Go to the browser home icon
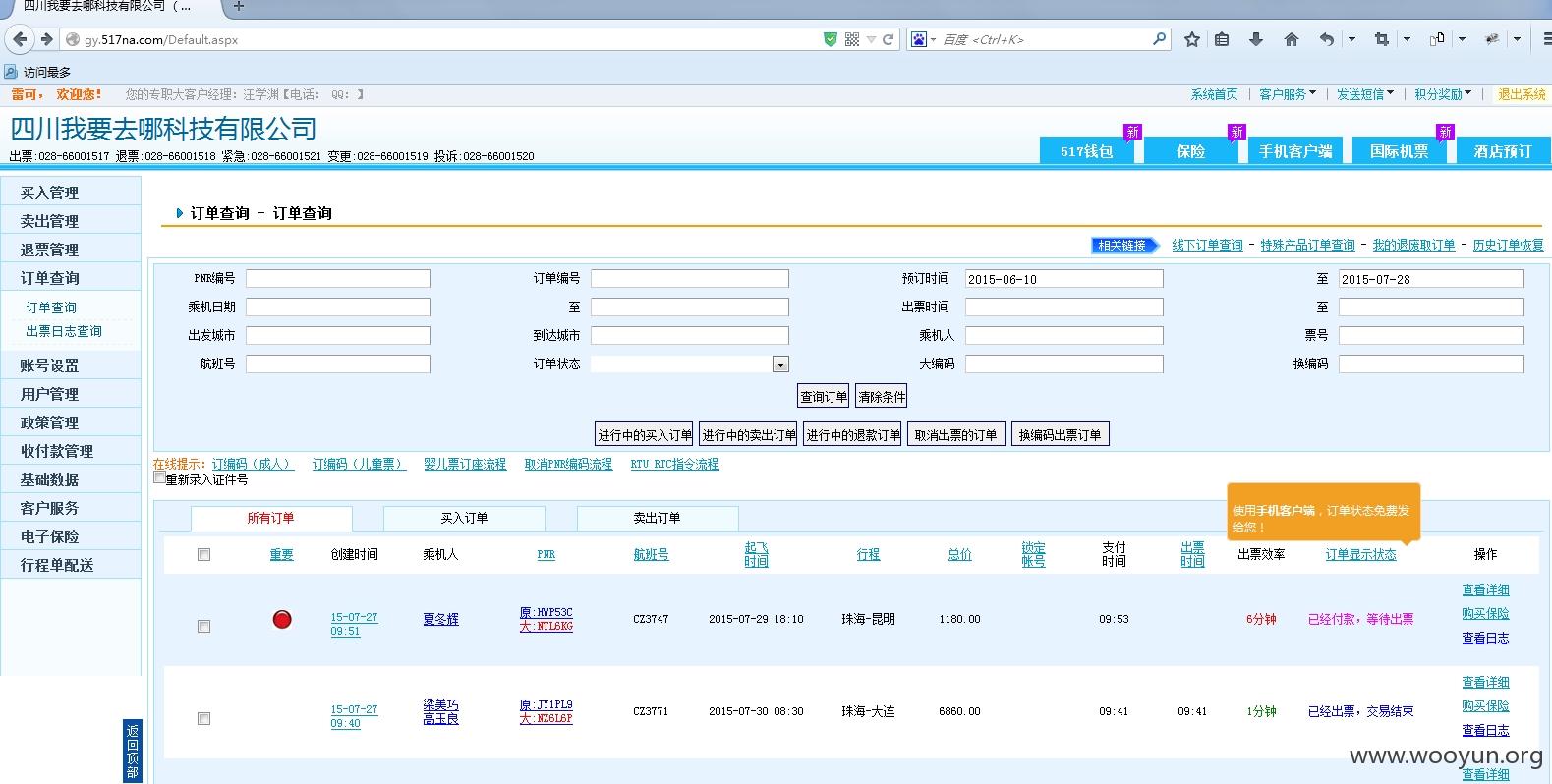Screen dimensions: 1552x784 [1292, 39]
